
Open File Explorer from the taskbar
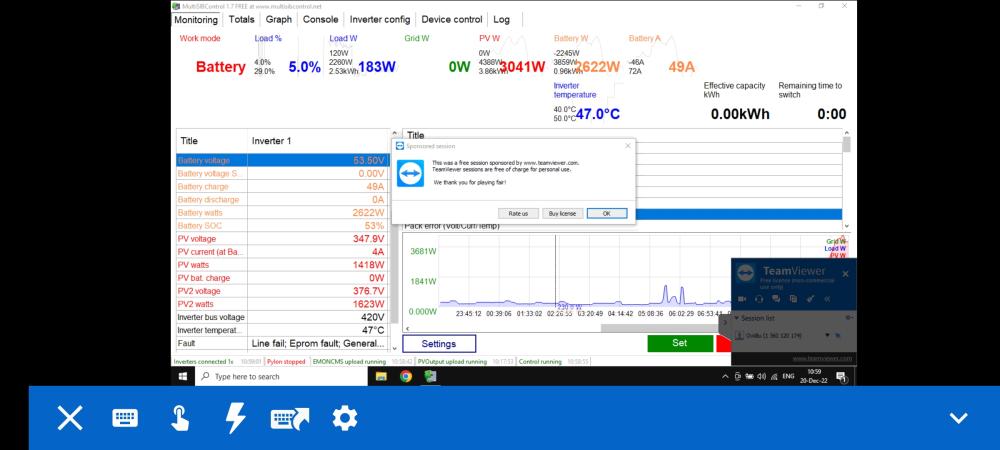pos(381,377)
